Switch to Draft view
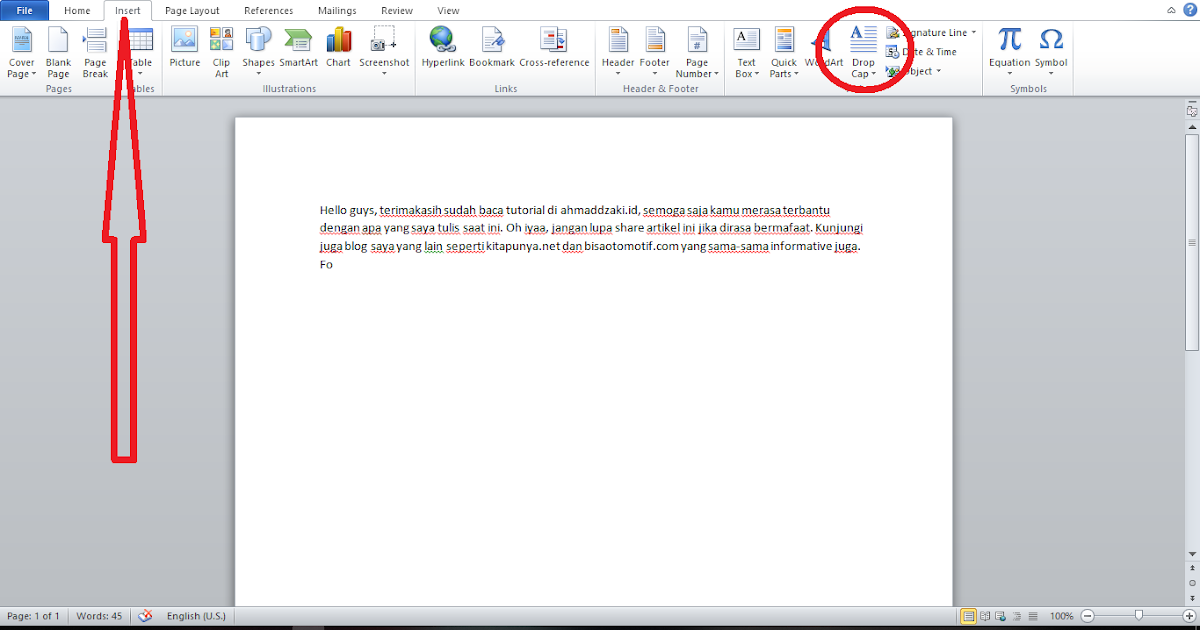 pos(1033,616)
